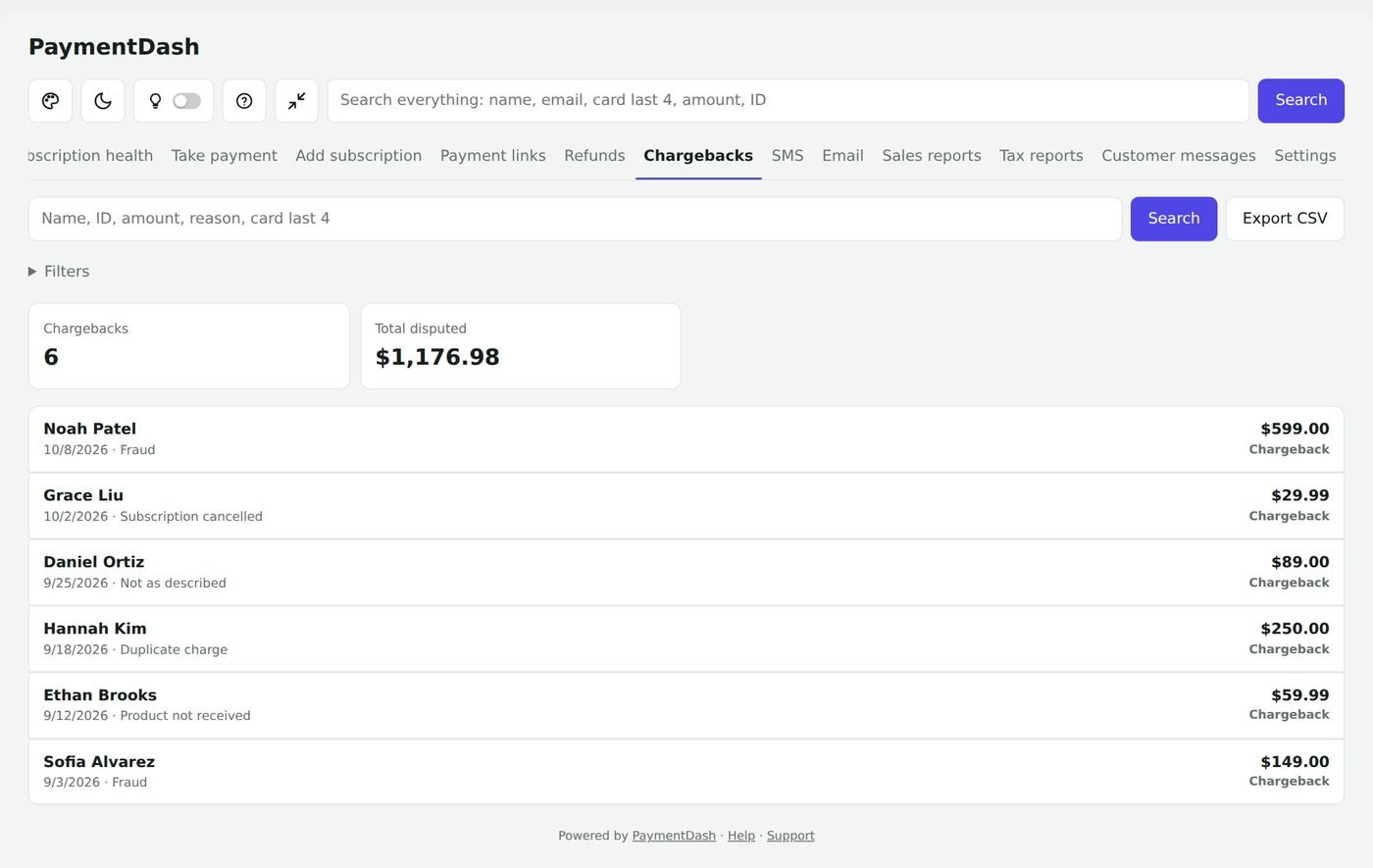
Task: Open Sales reports tab
Action: point(931,156)
